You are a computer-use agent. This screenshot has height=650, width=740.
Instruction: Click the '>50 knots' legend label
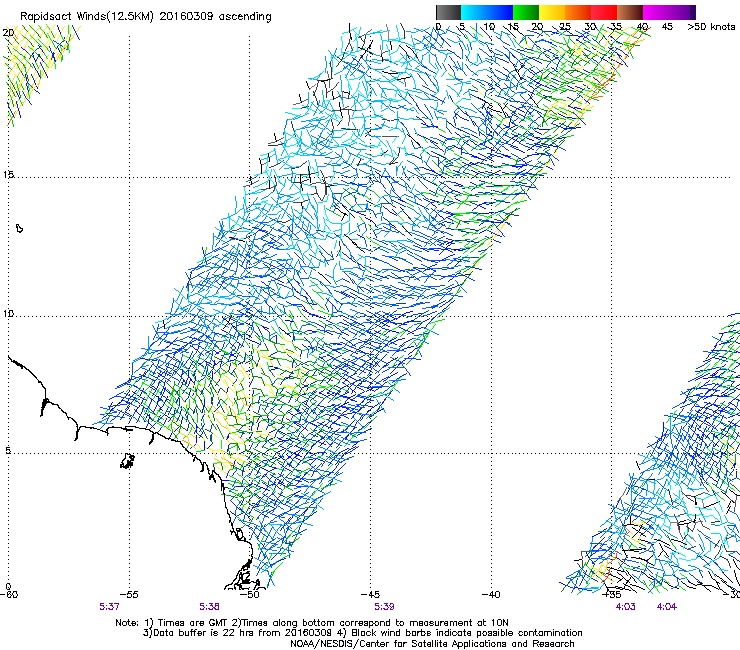coord(711,27)
